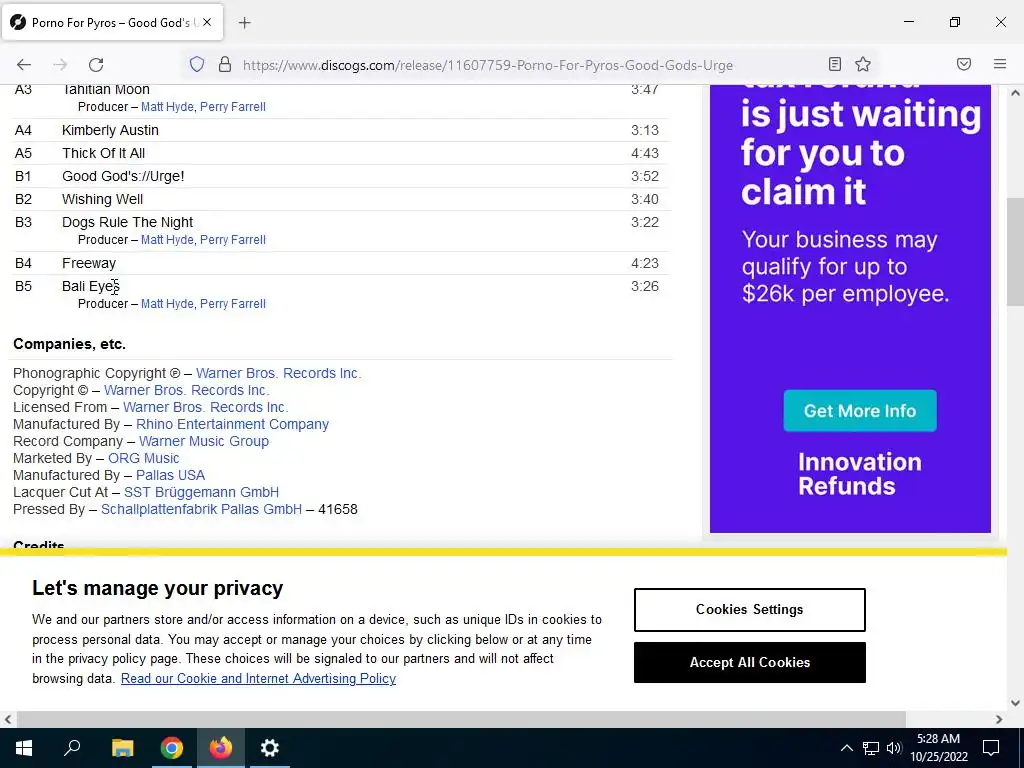Click horizontal scrollbar left arrow
The width and height of the screenshot is (1024, 768).
[x=8, y=719]
